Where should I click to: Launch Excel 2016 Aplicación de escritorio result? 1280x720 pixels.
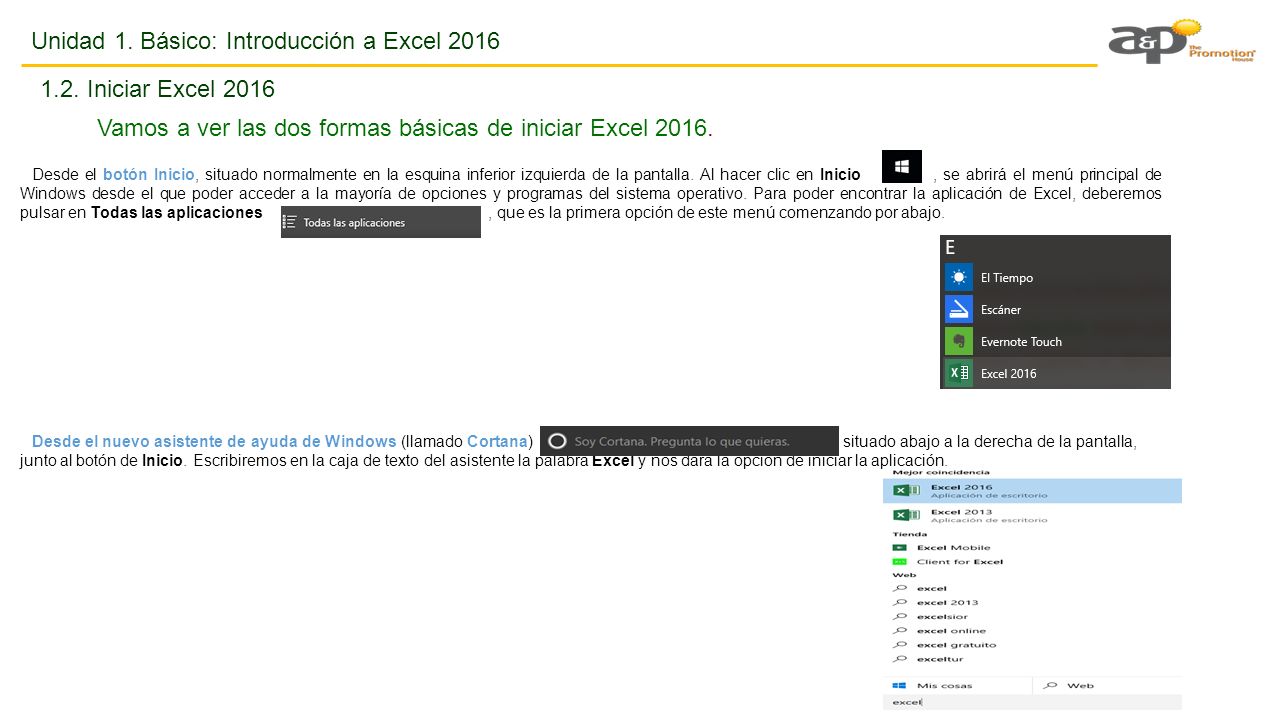coord(1032,491)
